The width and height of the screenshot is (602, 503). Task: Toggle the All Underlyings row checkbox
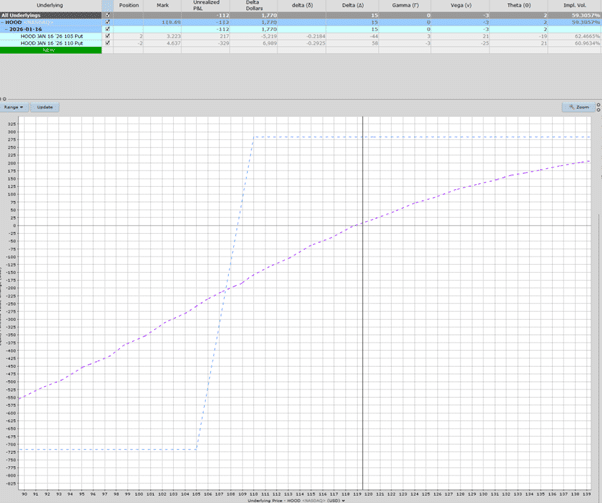[108, 16]
